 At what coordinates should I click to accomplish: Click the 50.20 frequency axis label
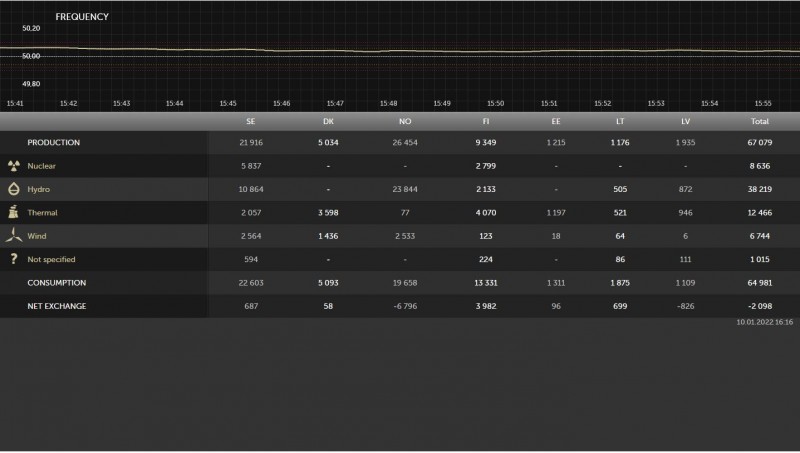pos(30,28)
